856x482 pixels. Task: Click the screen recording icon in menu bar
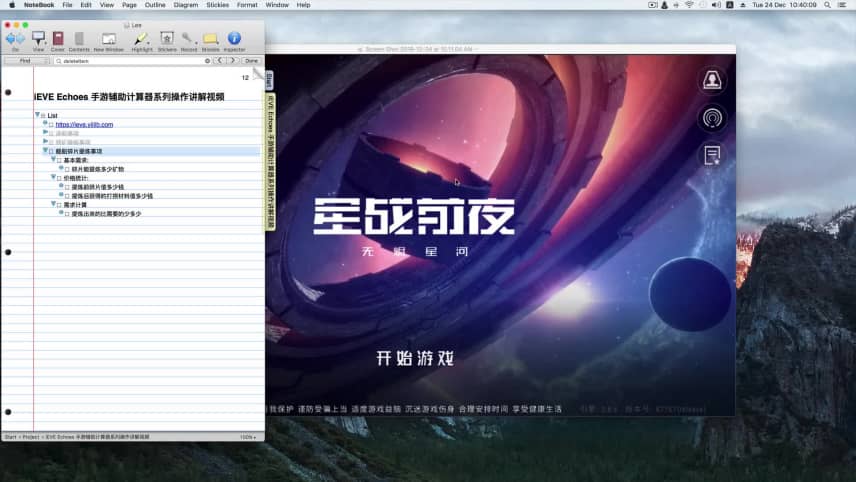(652, 5)
